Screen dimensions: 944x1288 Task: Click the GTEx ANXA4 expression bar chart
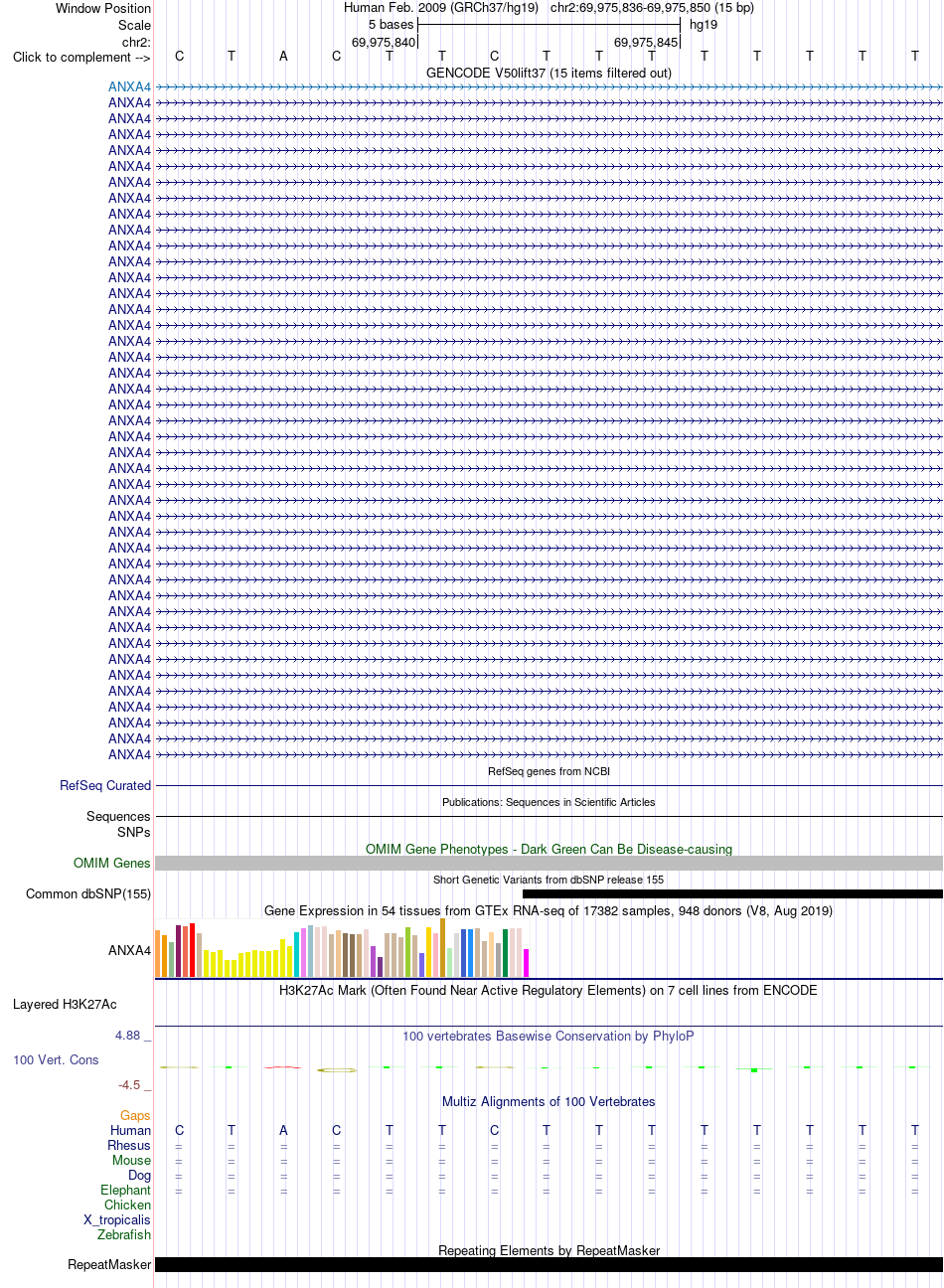(343, 949)
